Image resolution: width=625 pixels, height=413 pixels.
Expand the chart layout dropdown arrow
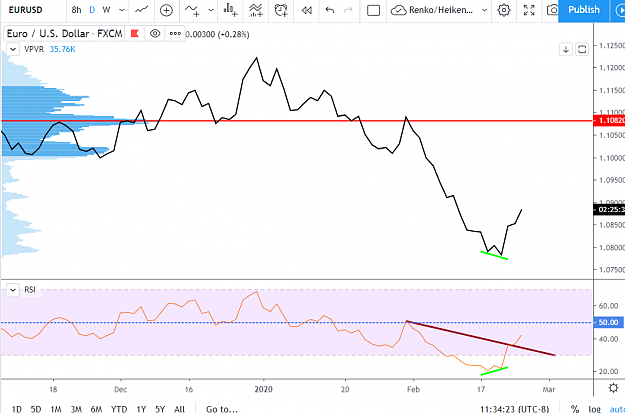coord(485,10)
